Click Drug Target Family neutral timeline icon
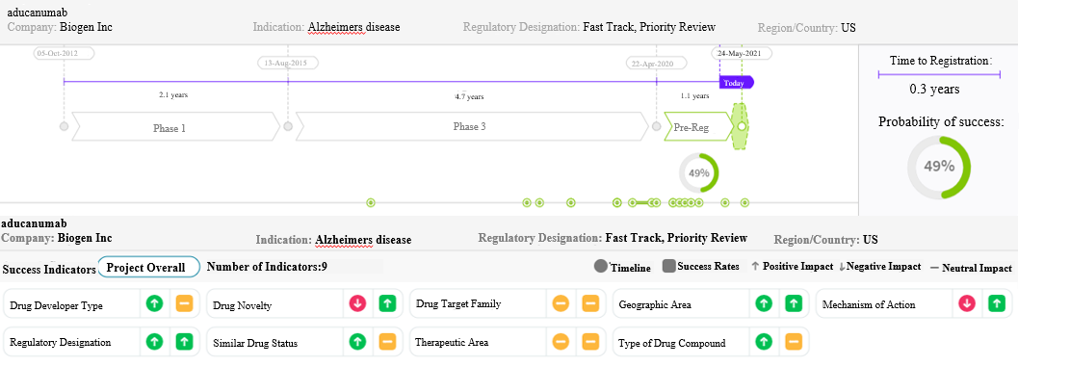 pyautogui.click(x=560, y=304)
